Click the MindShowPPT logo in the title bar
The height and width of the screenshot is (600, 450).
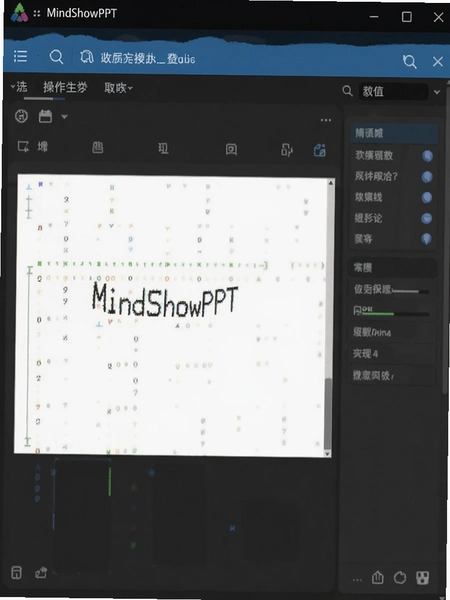pos(19,13)
